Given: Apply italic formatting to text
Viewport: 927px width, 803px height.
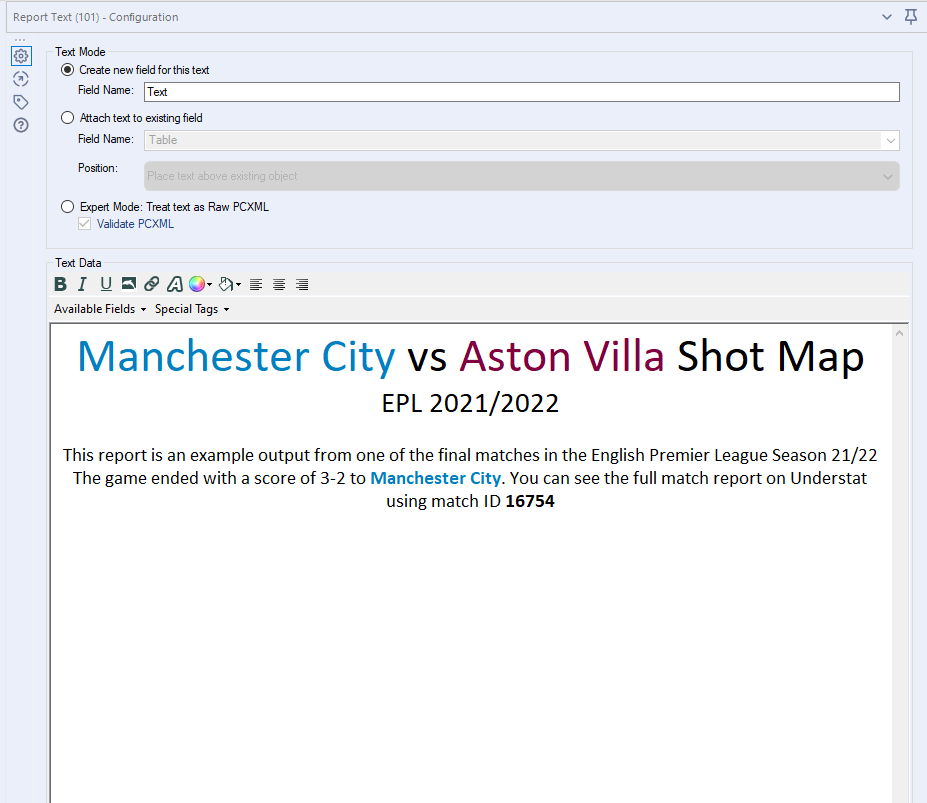Looking at the screenshot, I should click(x=83, y=285).
